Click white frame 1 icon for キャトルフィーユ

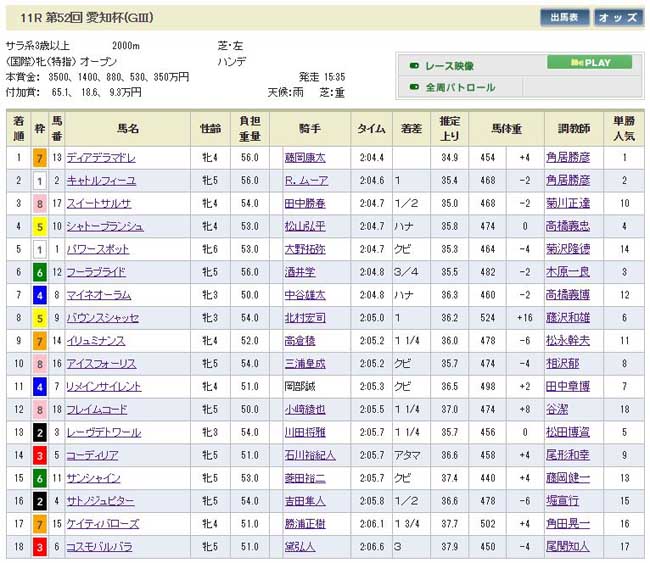coord(39,181)
